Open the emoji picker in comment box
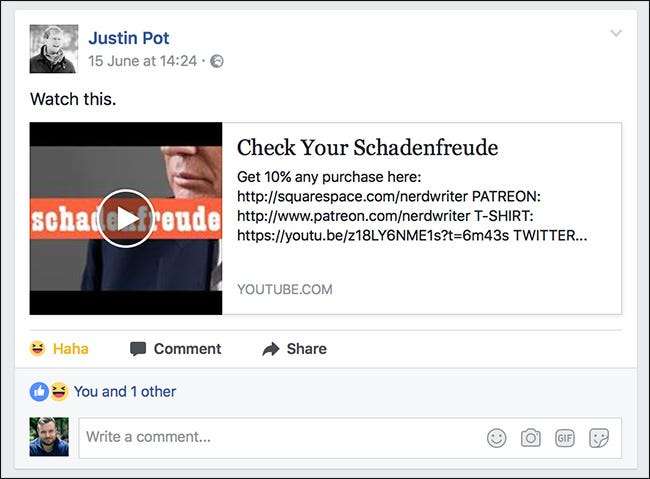Viewport: 650px width, 479px height. point(496,438)
